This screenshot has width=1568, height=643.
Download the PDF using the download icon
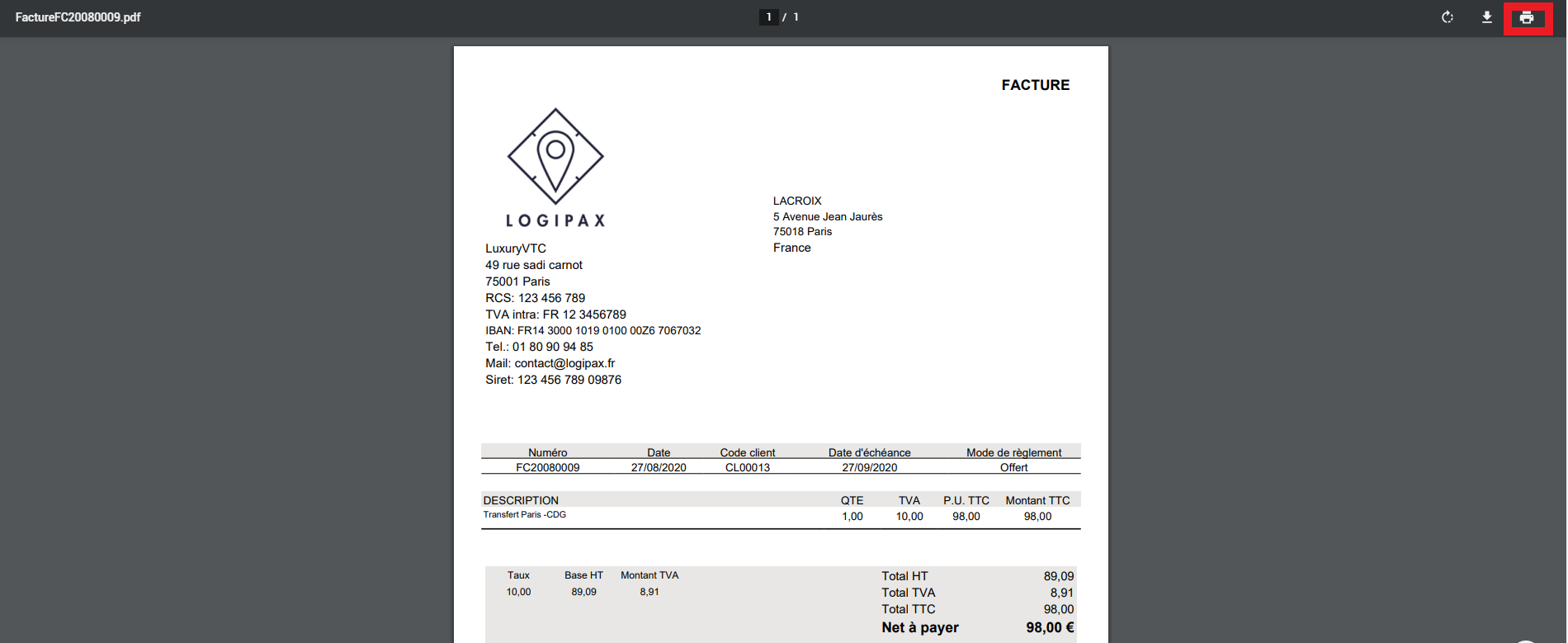point(1486,17)
